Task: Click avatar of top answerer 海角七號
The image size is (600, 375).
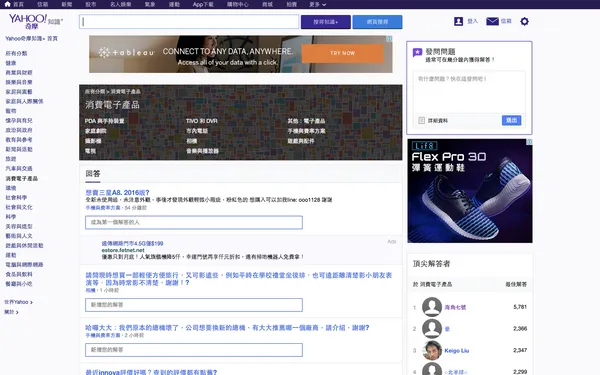Action: coord(432,307)
